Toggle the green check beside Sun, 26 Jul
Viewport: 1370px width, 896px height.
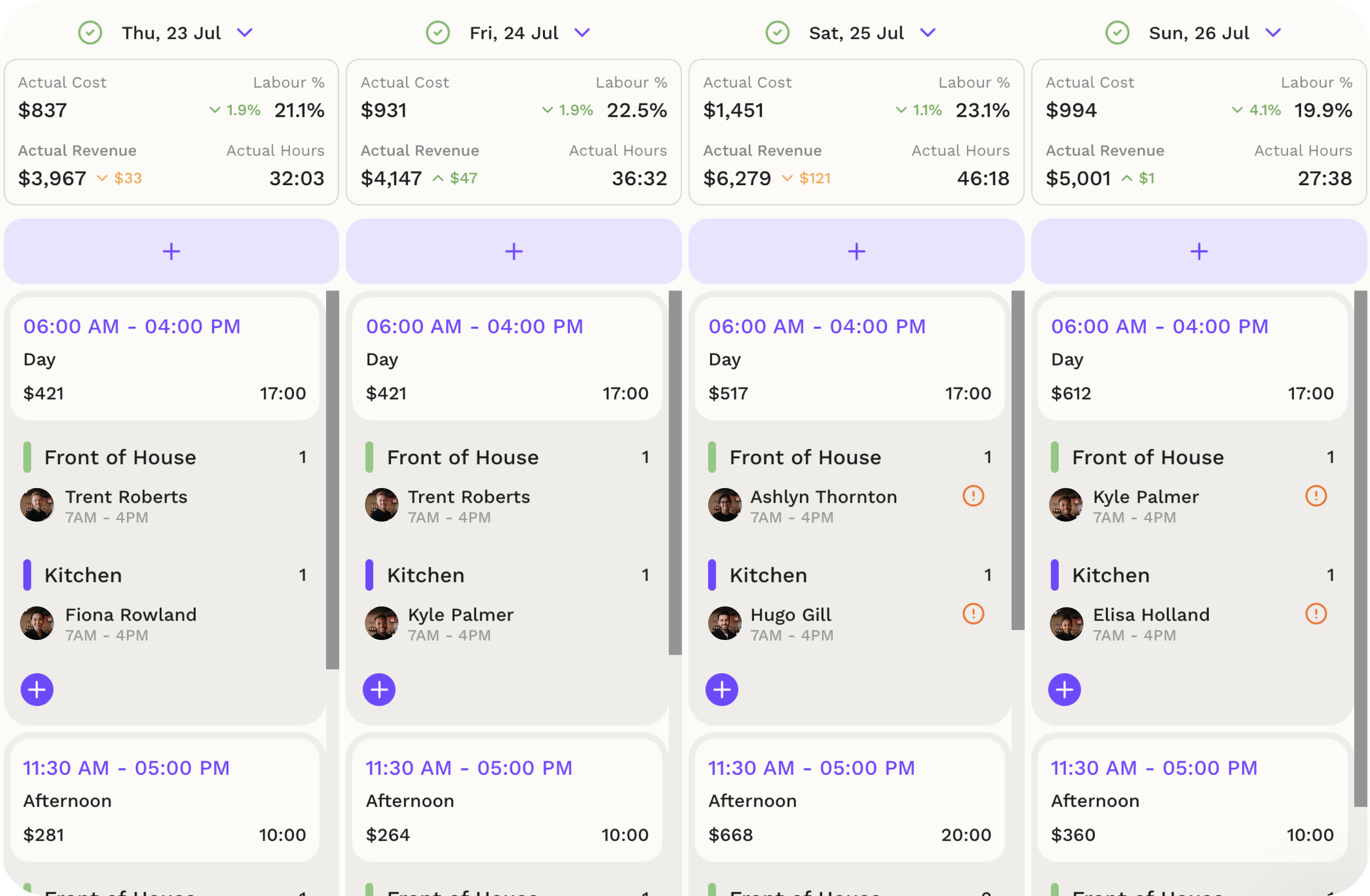(1117, 33)
